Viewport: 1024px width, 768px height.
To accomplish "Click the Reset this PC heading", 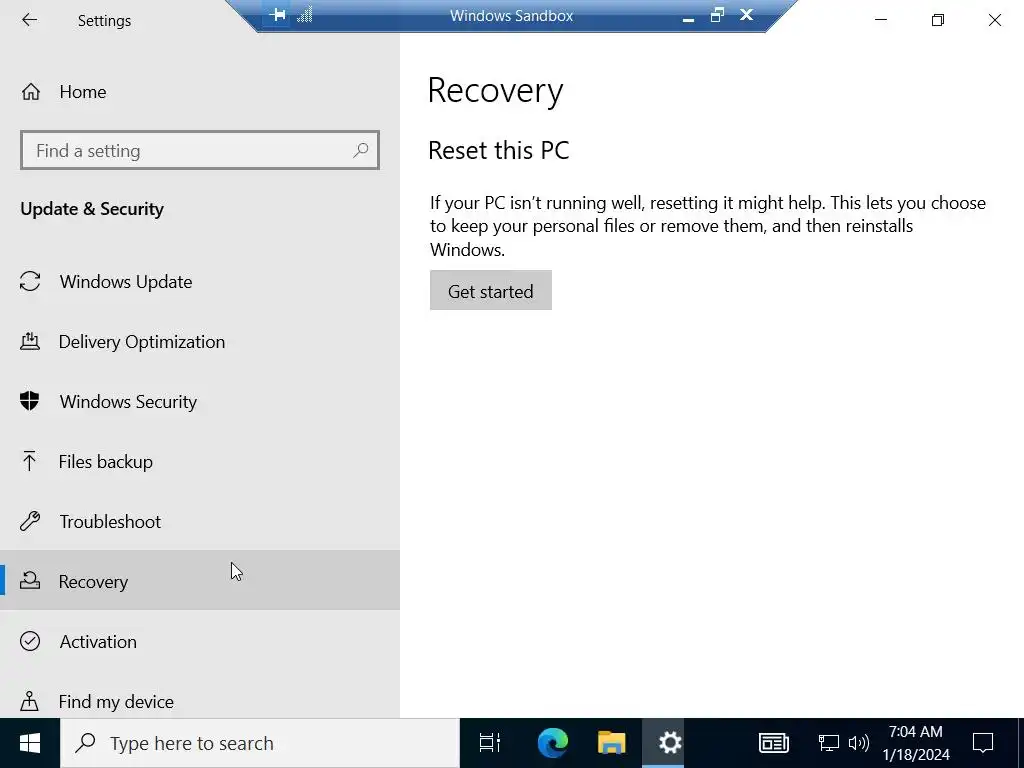I will point(499,150).
